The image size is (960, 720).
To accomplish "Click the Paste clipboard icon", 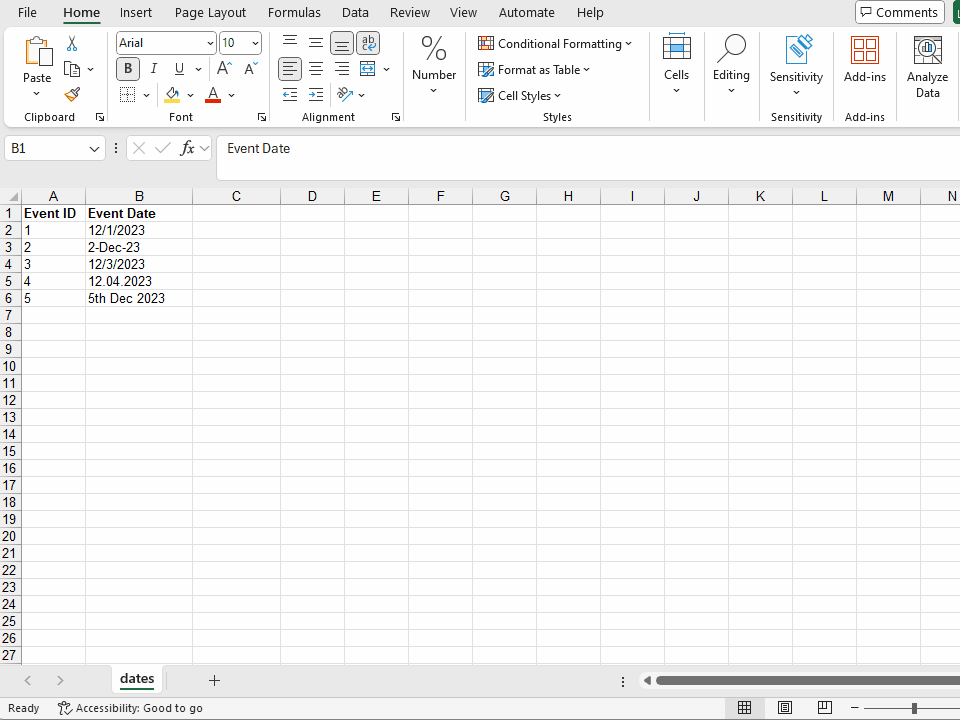I will point(37,51).
